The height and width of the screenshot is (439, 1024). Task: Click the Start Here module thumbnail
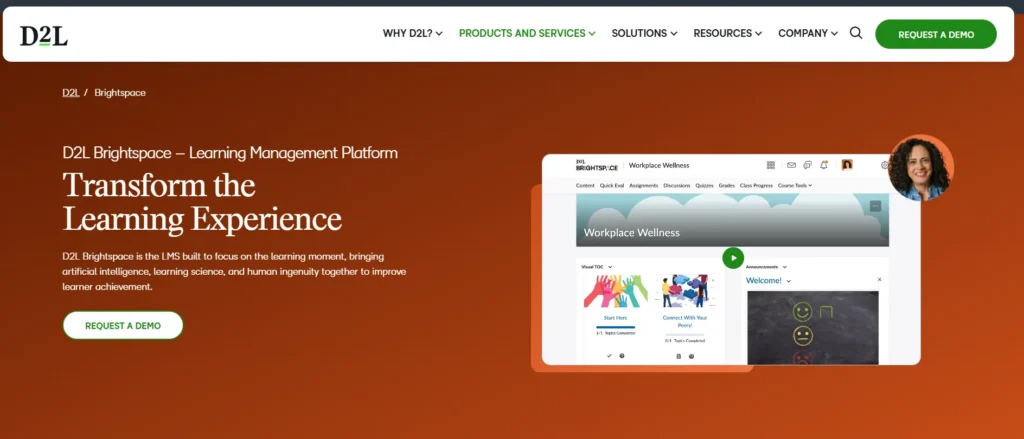615,291
